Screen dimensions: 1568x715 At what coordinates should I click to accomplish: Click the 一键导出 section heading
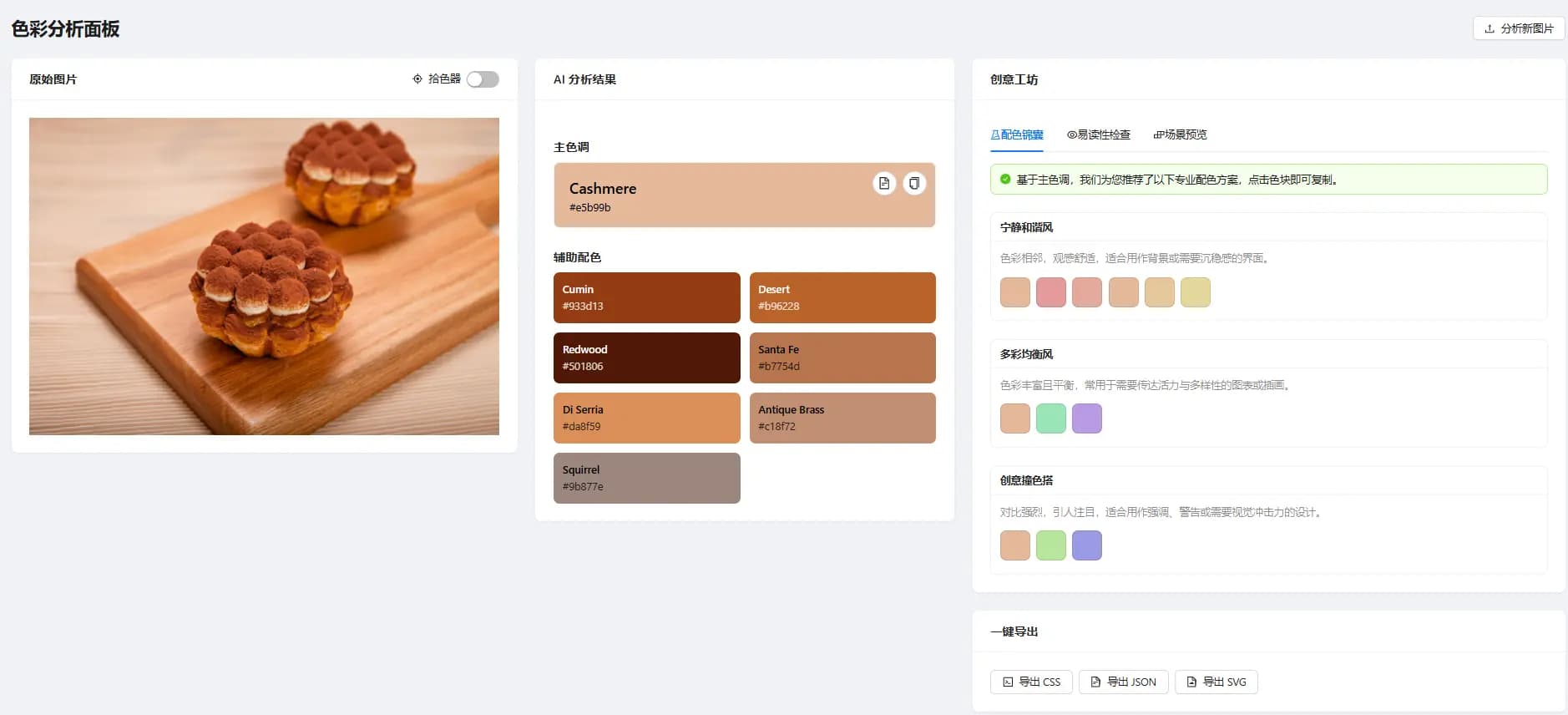click(1014, 631)
